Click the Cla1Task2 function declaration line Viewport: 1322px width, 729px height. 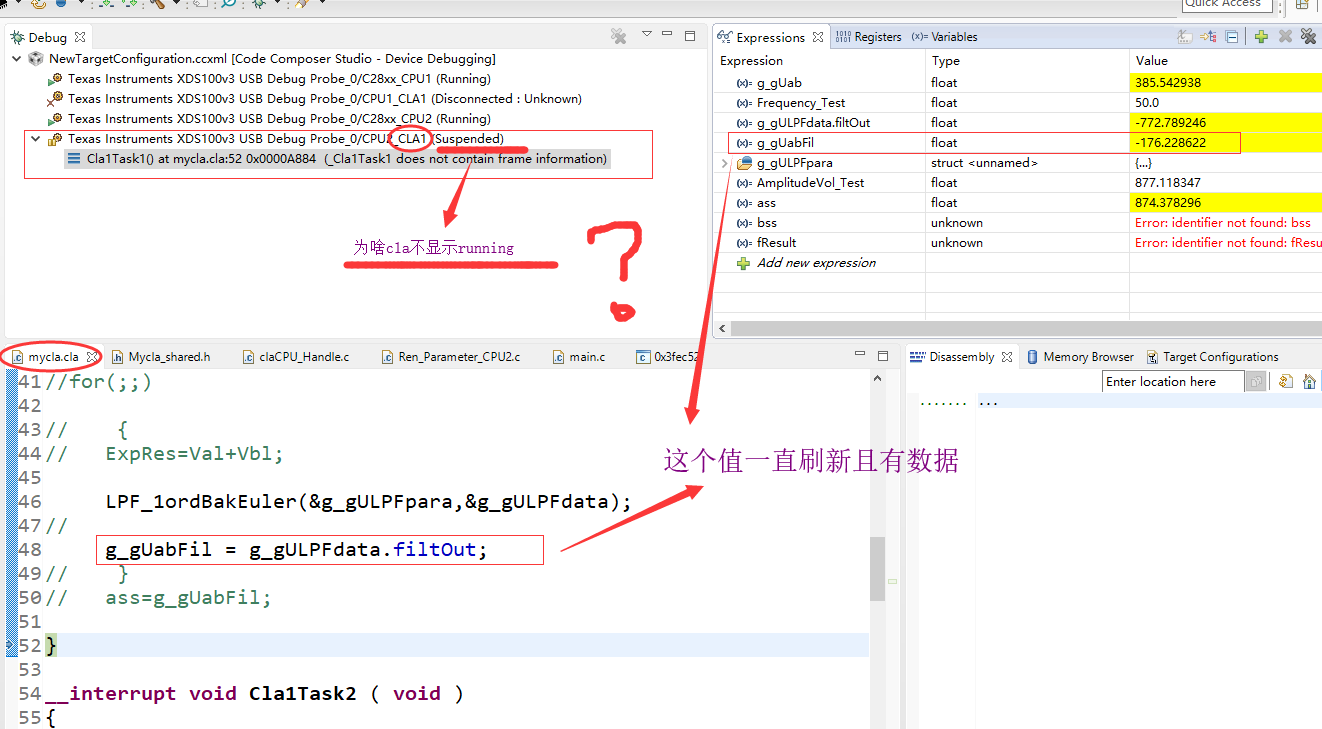255,694
